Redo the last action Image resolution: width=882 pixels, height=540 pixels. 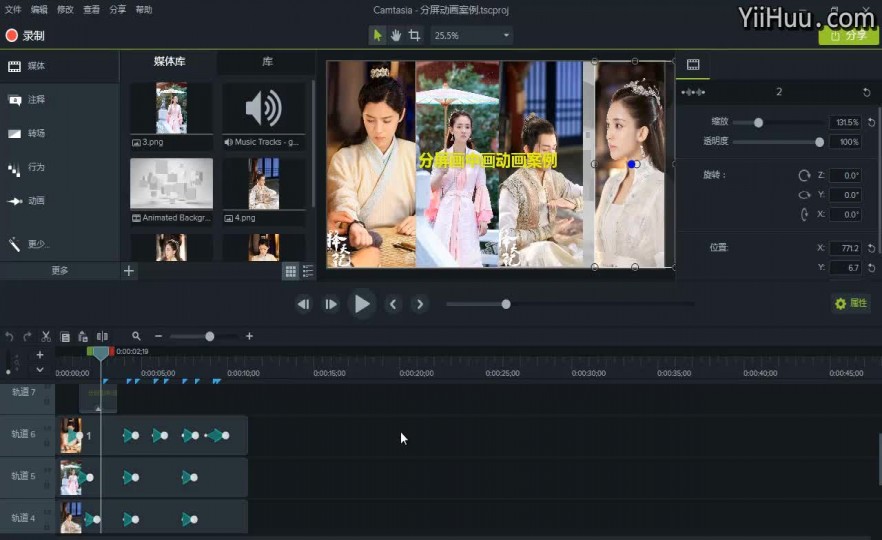pos(27,336)
